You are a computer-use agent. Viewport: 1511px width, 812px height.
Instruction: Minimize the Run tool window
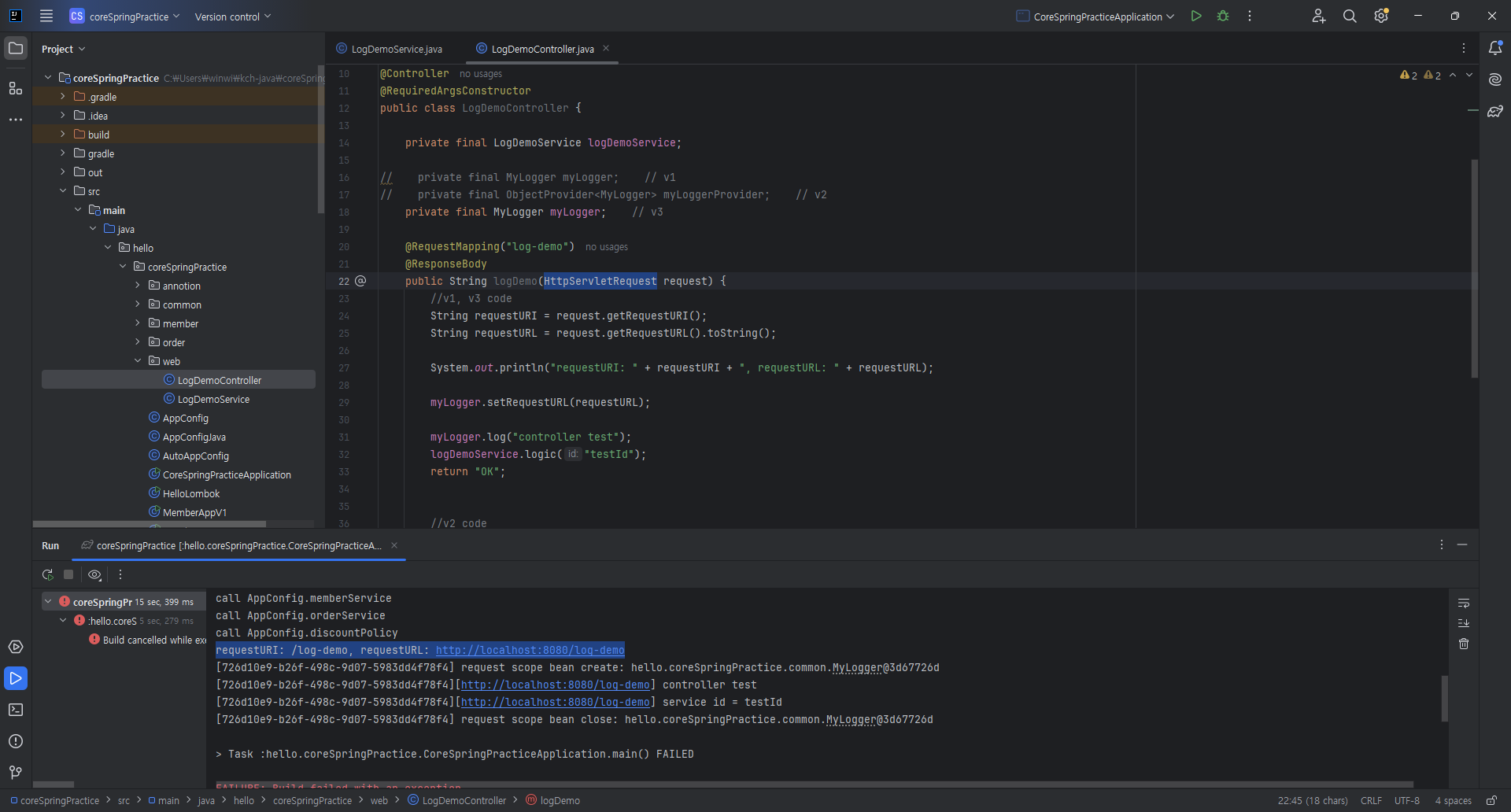click(x=1462, y=544)
